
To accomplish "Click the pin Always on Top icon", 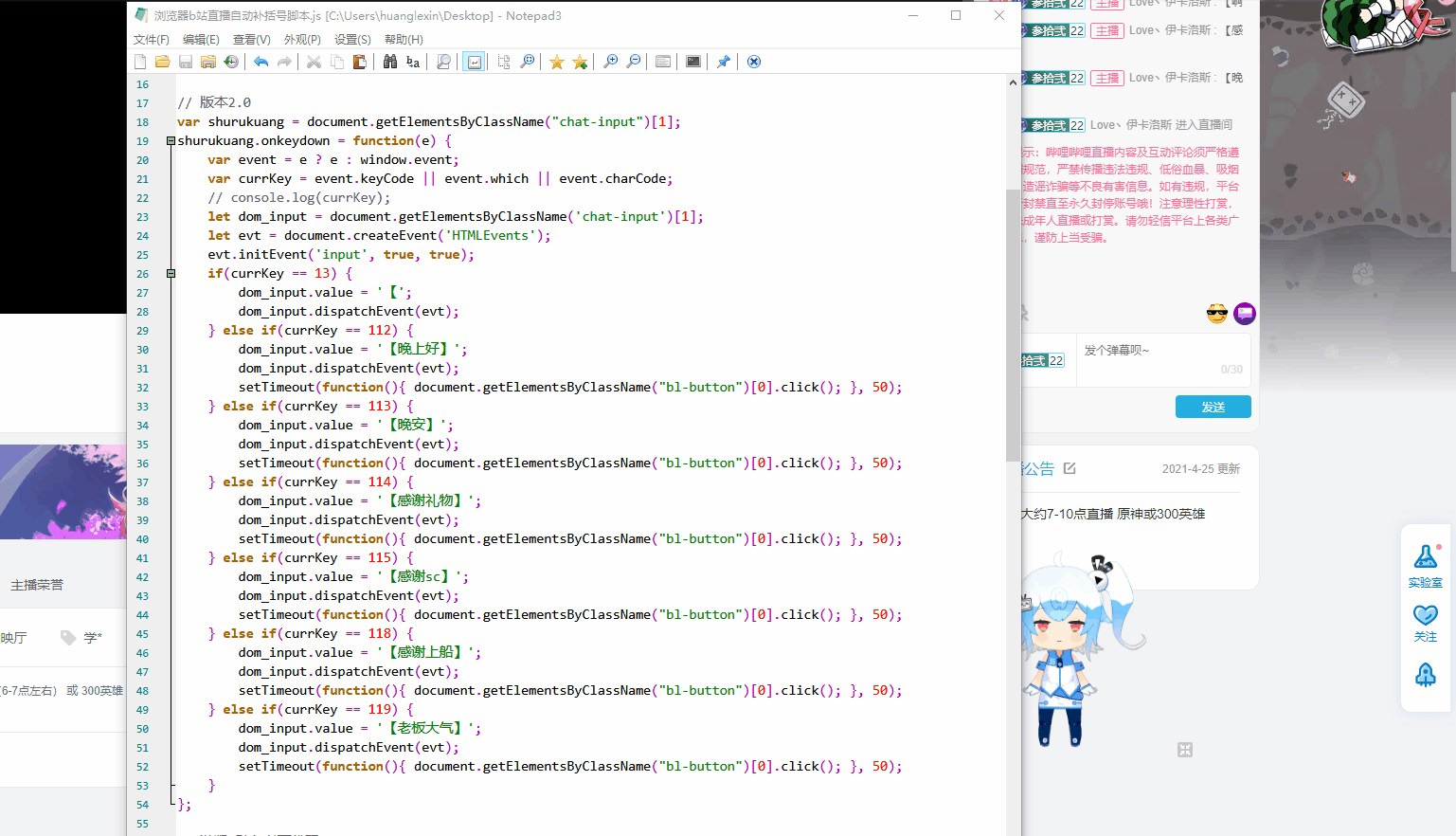I will pos(724,62).
